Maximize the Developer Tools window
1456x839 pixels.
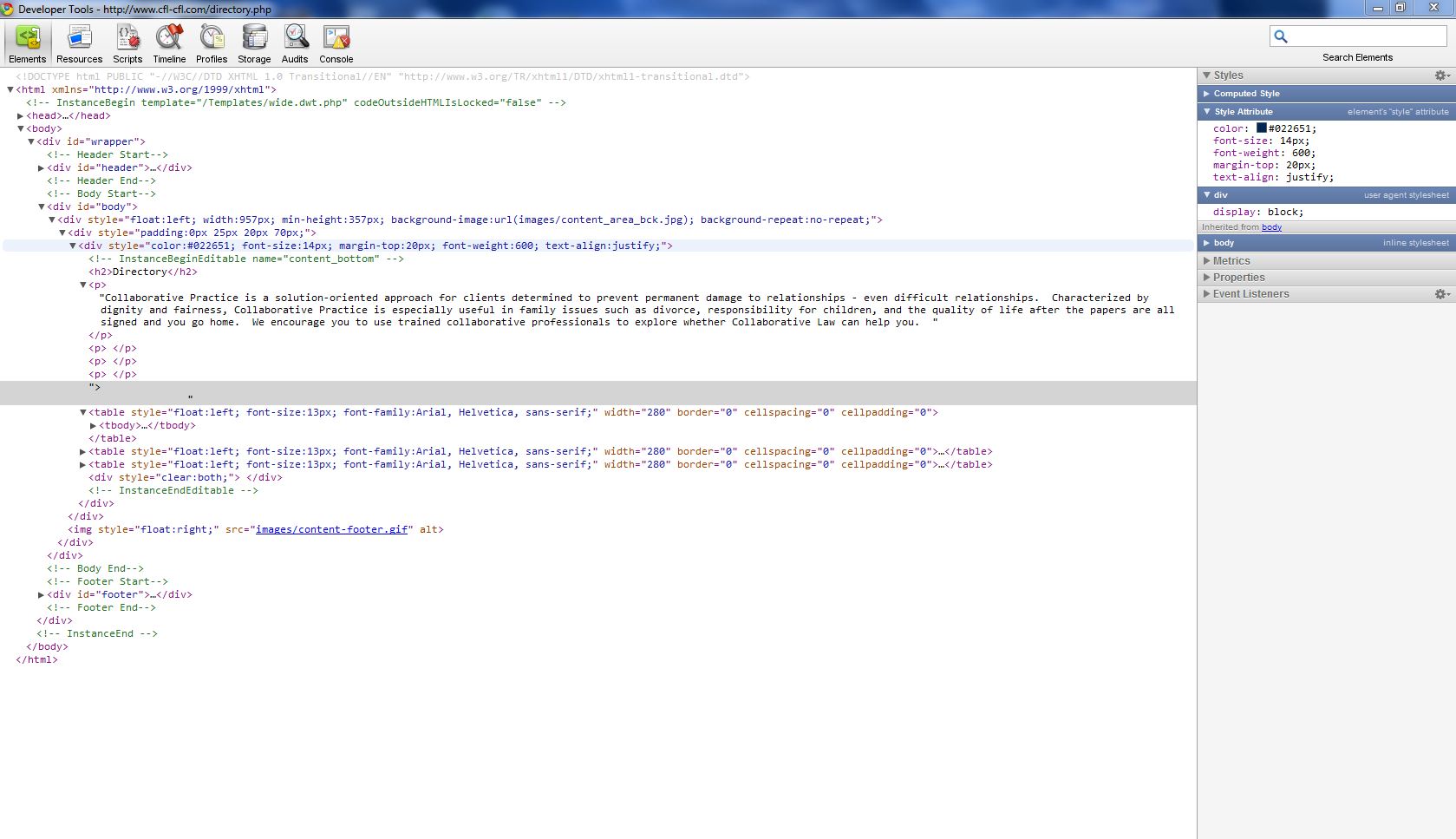point(1401,8)
